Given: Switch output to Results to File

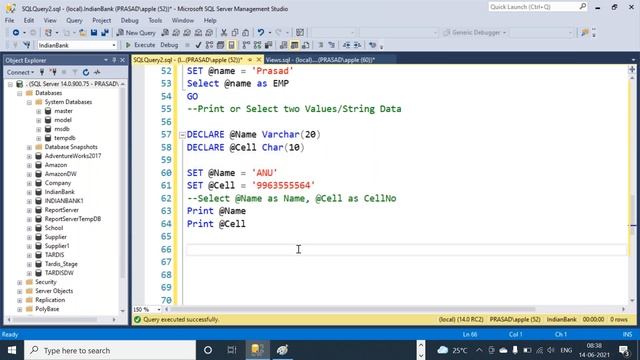Looking at the screenshot, I should (305, 45).
